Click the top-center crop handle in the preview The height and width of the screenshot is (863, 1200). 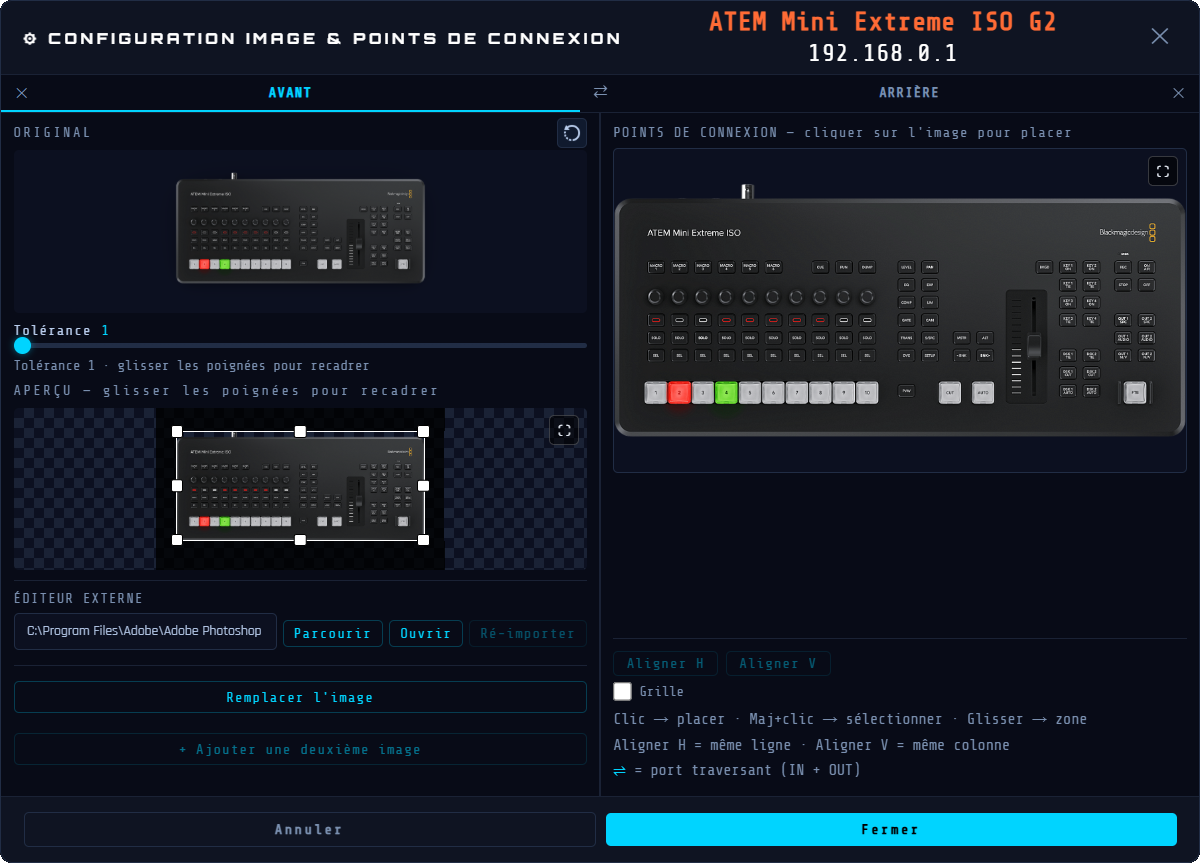300,431
